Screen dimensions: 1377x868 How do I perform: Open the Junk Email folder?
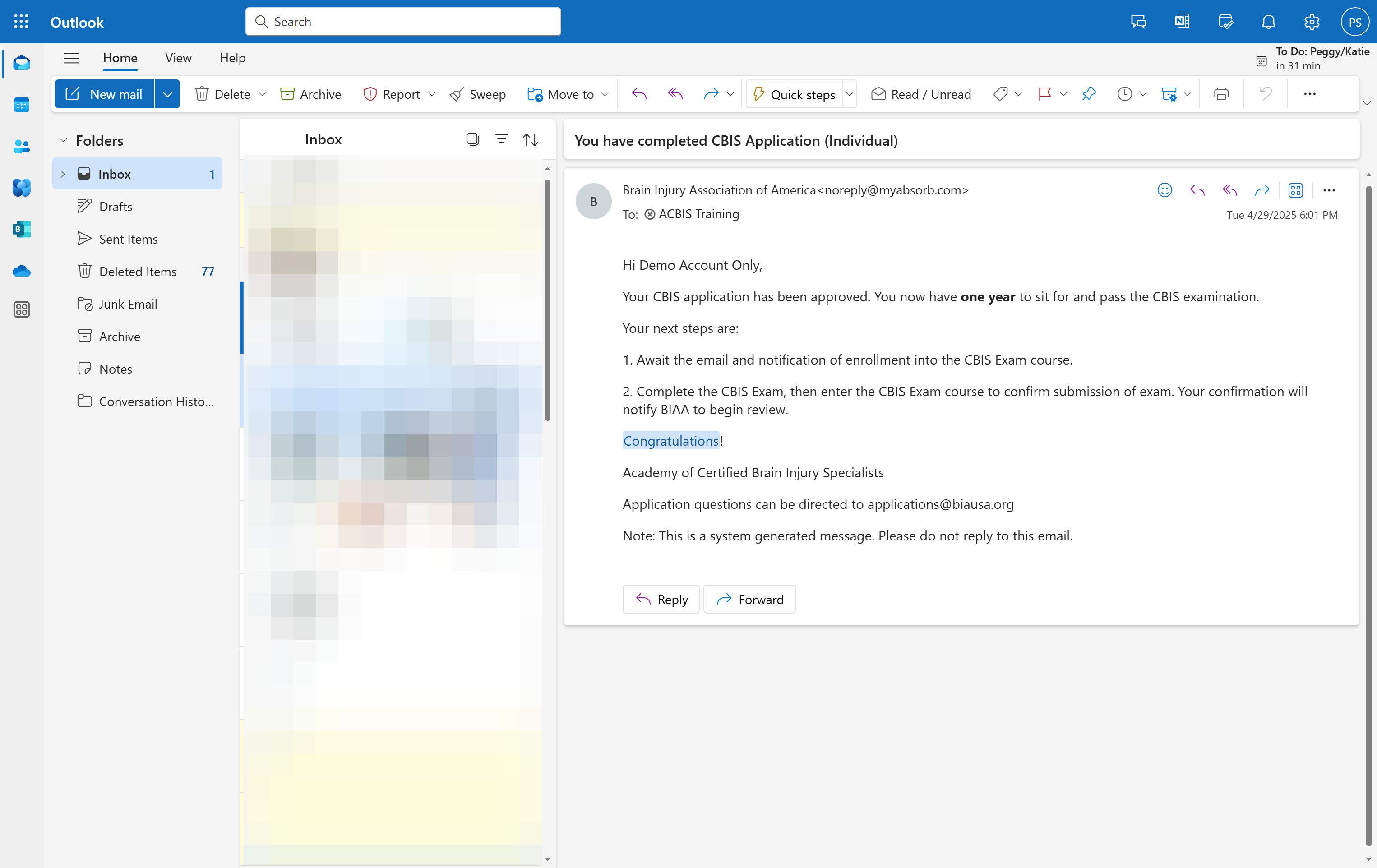click(x=137, y=304)
